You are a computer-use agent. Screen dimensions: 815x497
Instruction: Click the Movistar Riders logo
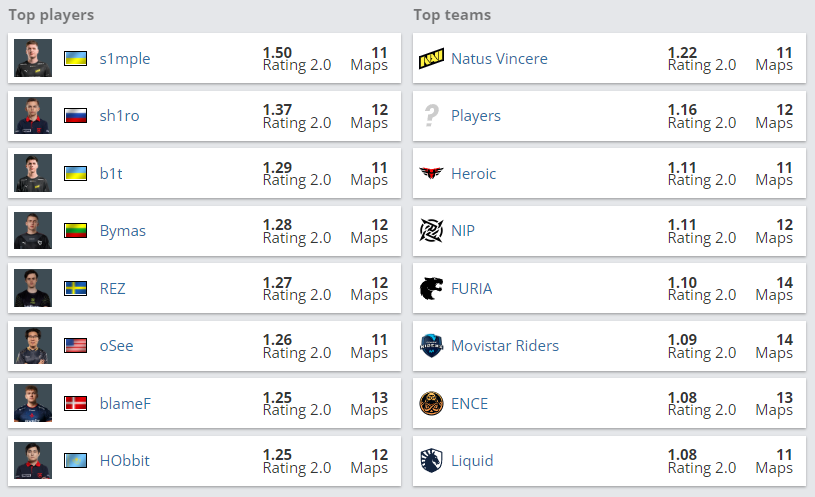pyautogui.click(x=431, y=346)
